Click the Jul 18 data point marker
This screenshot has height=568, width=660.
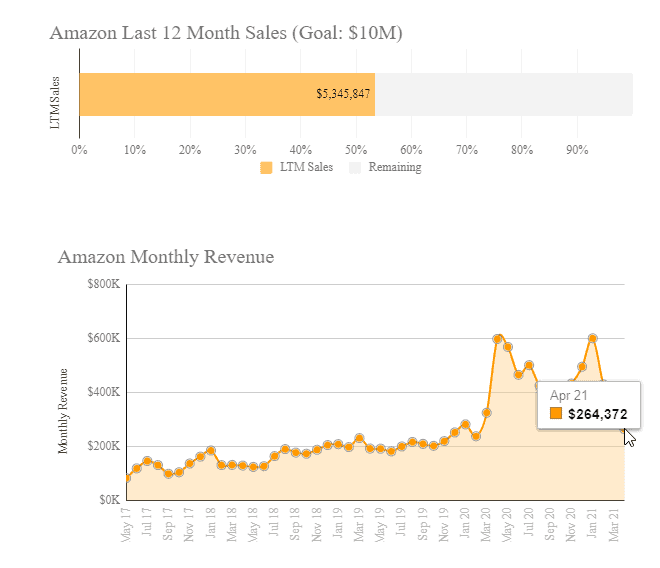(x=275, y=456)
